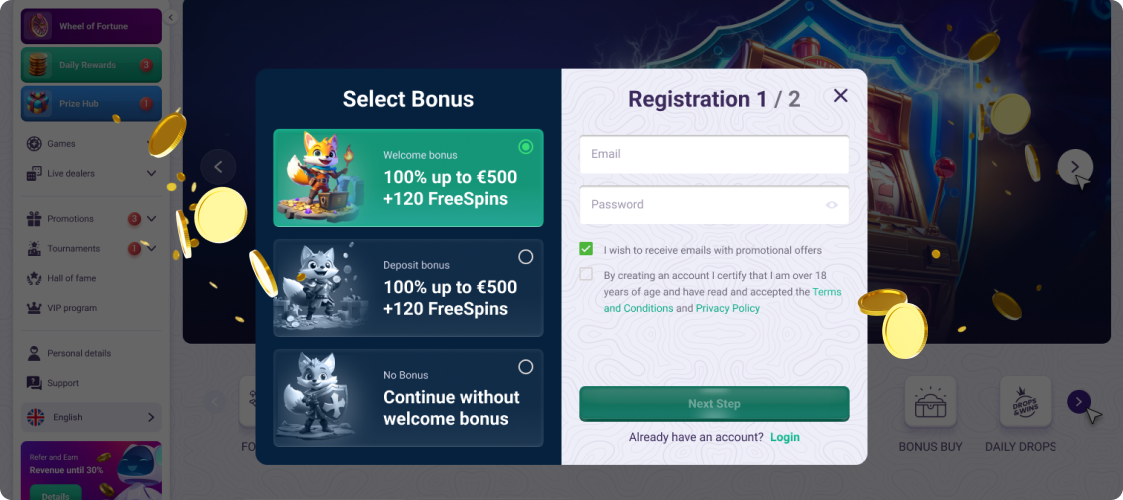Click the Games sidebar icon
1123x500 pixels.
click(x=34, y=144)
